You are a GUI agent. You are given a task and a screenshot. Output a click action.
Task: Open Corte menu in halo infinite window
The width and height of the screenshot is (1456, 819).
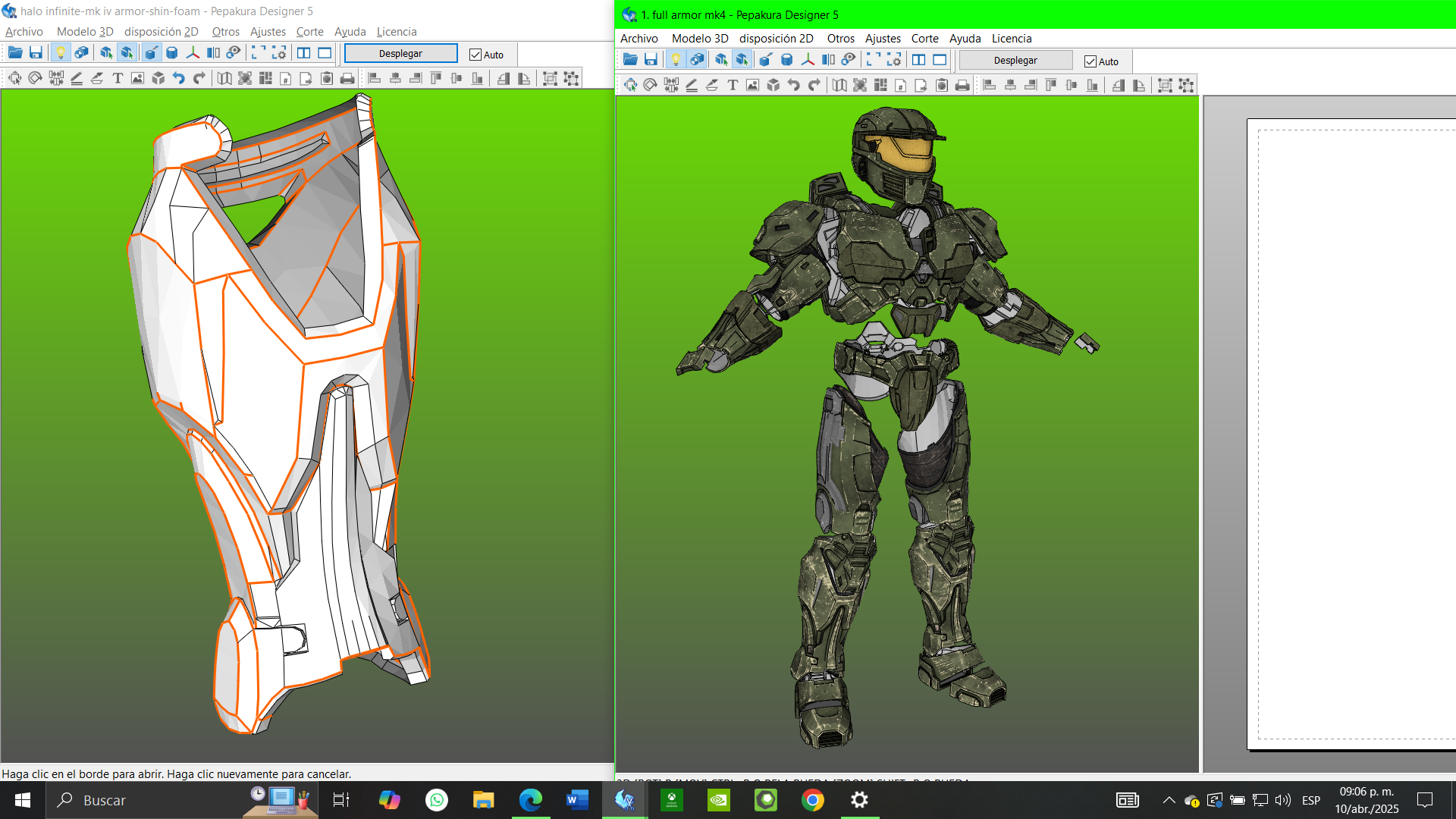310,32
